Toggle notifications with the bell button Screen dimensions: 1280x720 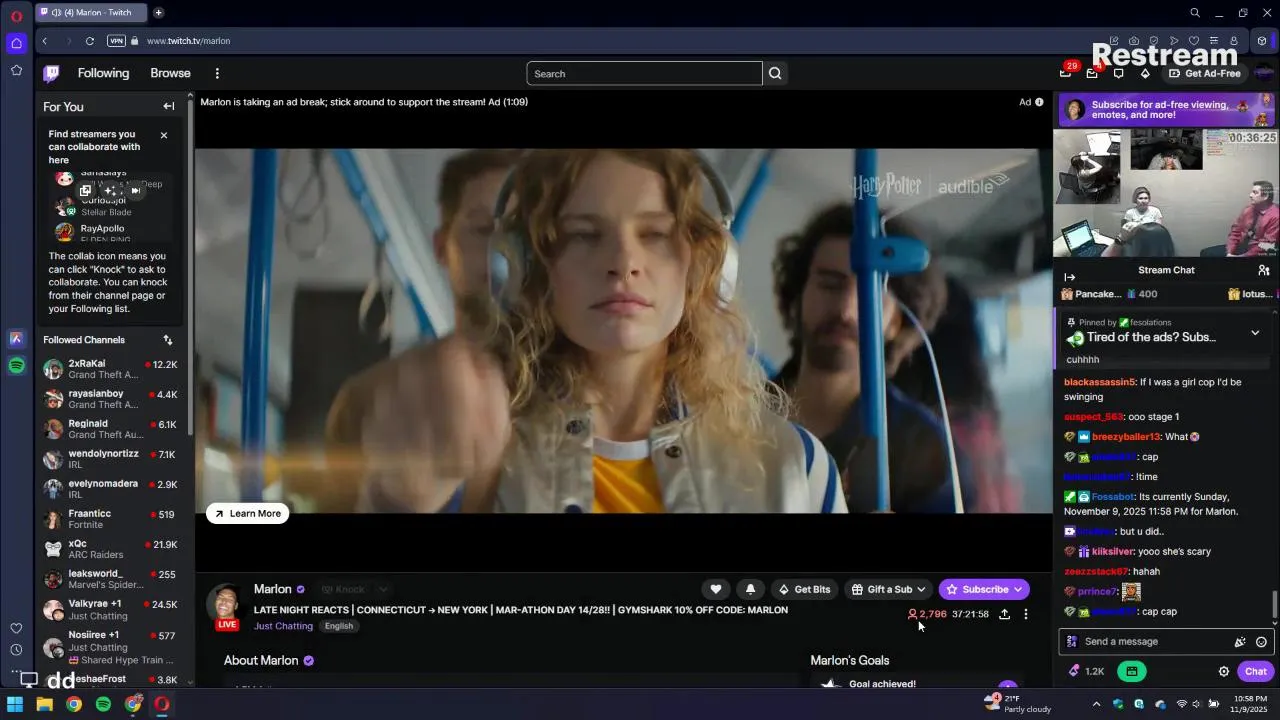pos(750,589)
